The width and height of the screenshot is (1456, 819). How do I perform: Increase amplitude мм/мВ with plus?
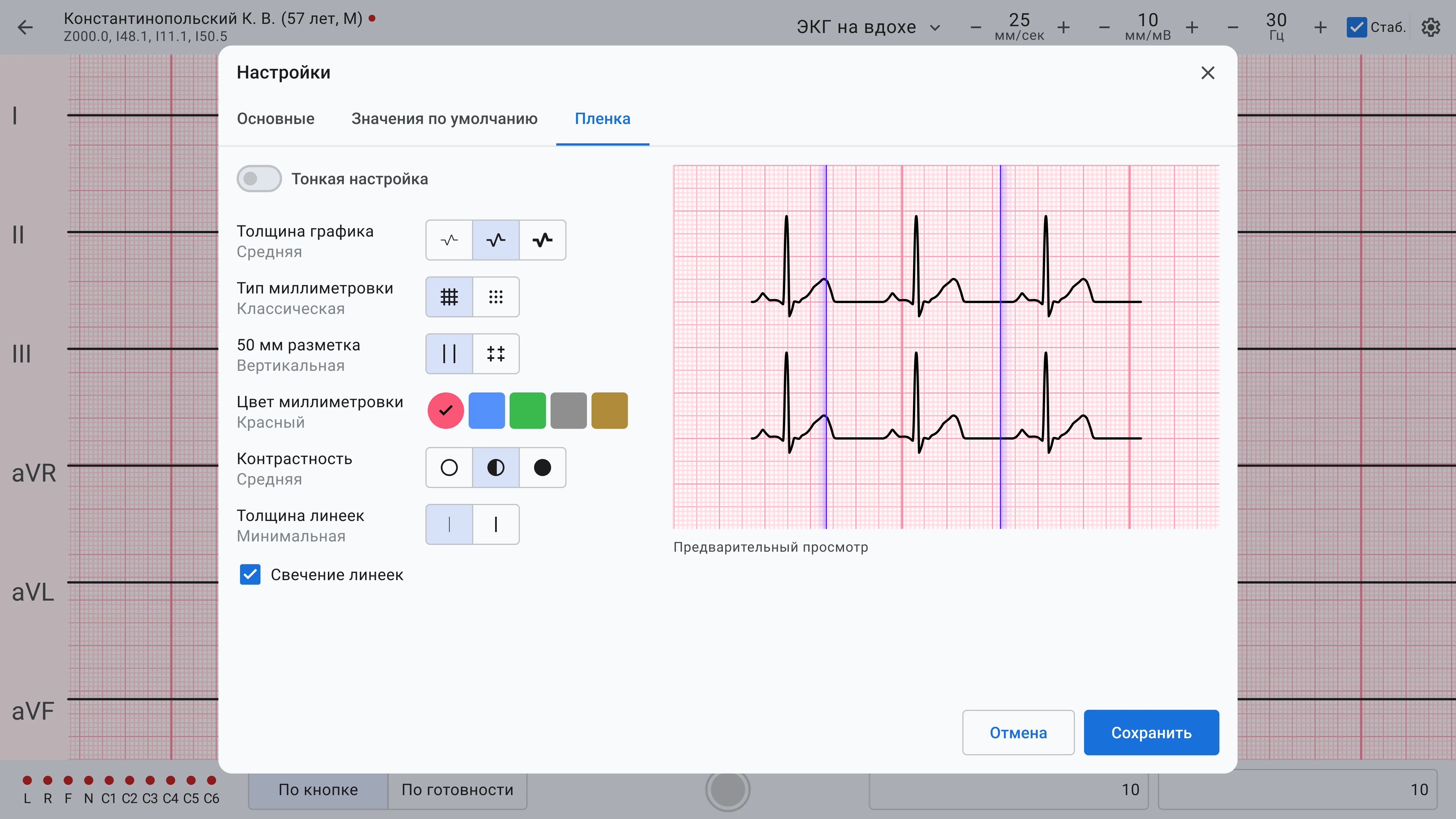coord(1192,27)
